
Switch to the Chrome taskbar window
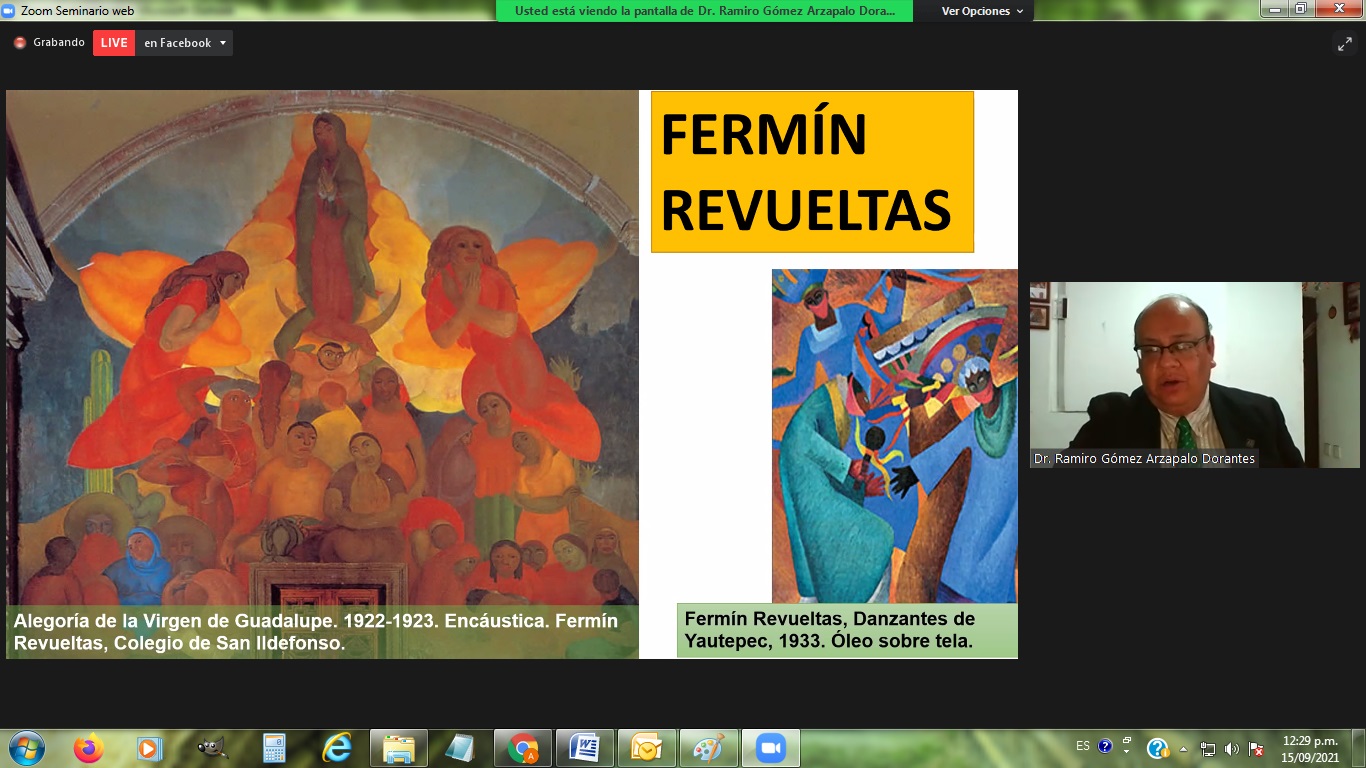523,748
